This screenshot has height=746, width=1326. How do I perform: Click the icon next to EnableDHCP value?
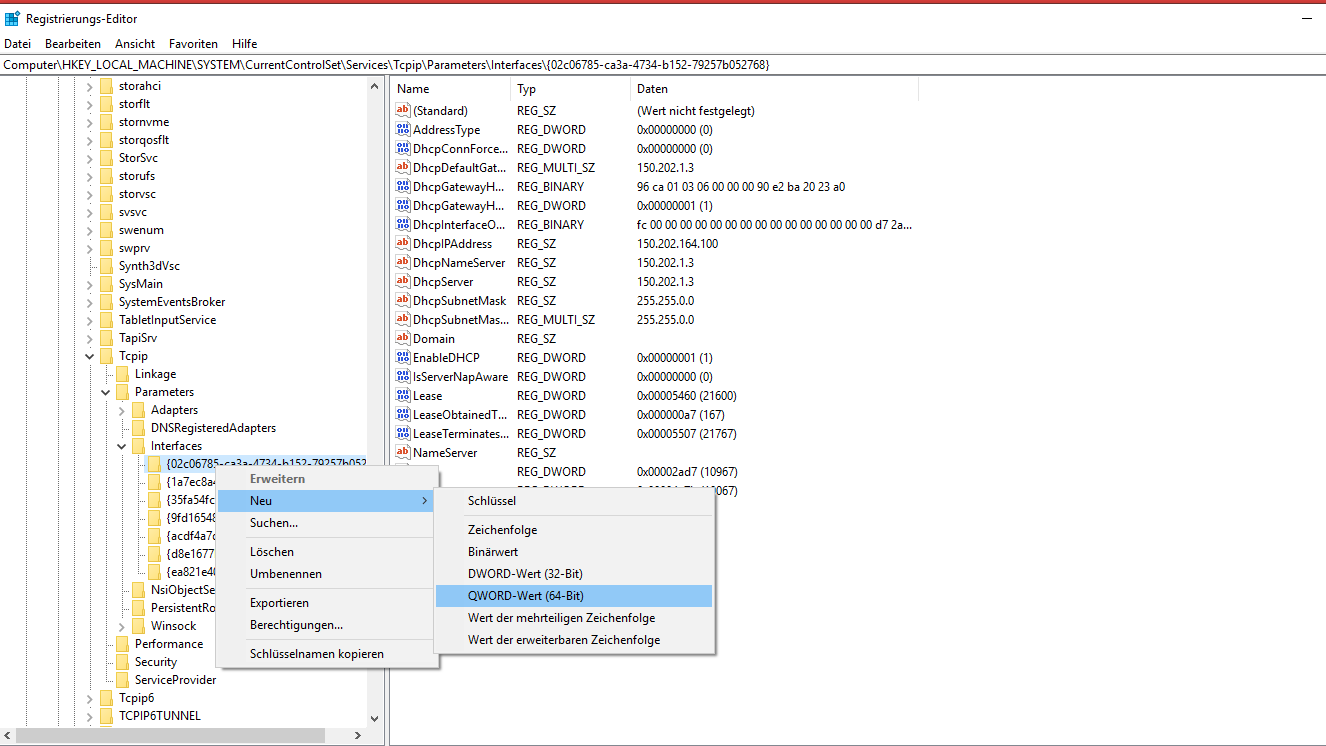403,358
